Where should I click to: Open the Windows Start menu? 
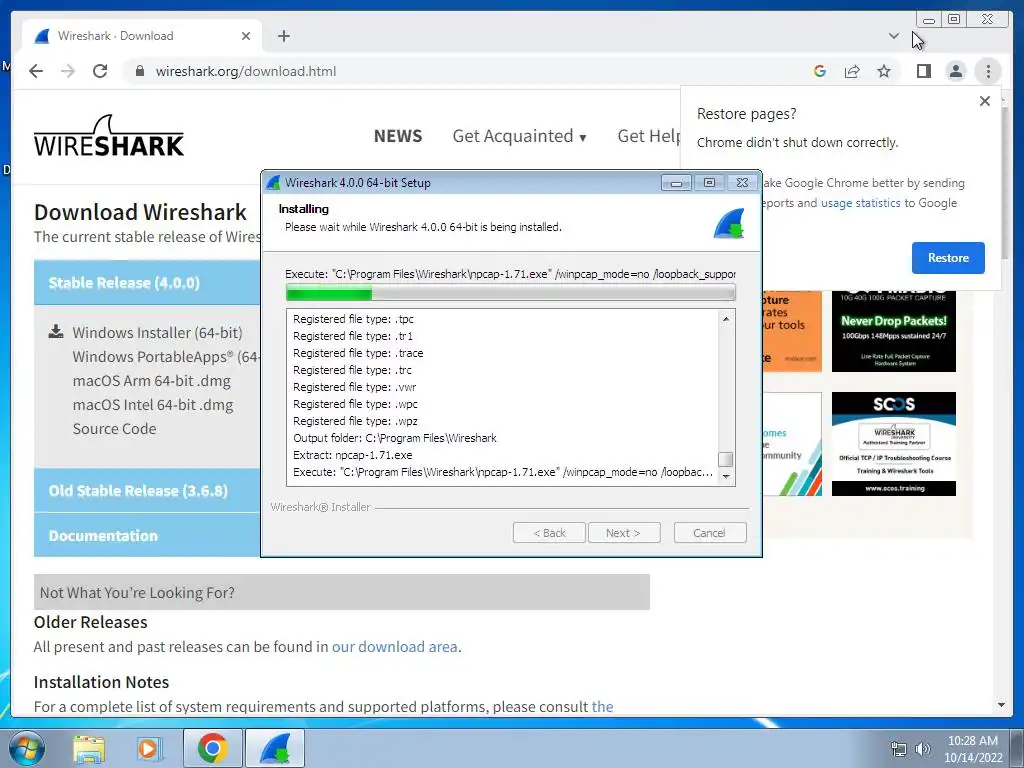26,748
